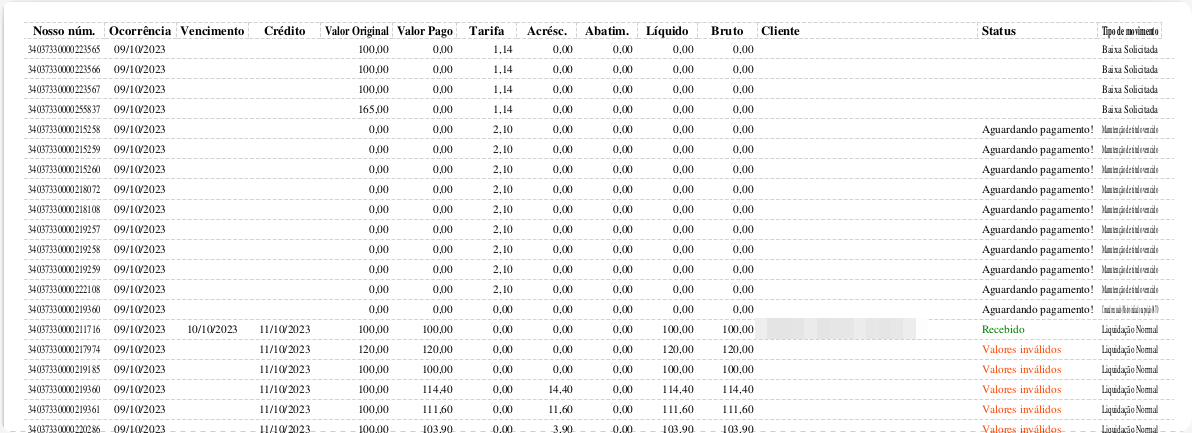Screen dimensions: 1192x433
Task: Click the Bruto column header
Action: tap(727, 31)
